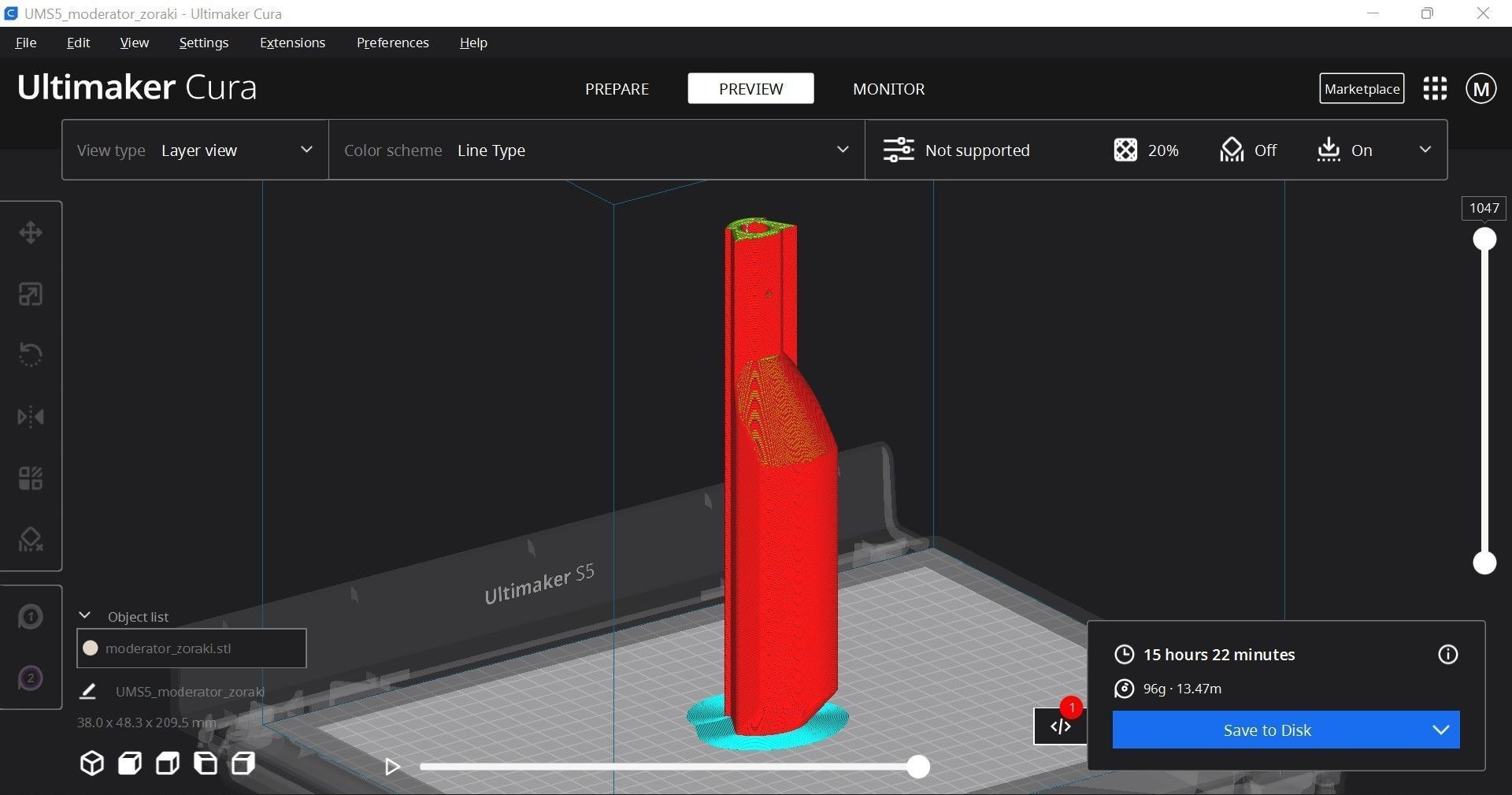Click the '15 hours 22 minutes' estimate

pyautogui.click(x=1219, y=654)
